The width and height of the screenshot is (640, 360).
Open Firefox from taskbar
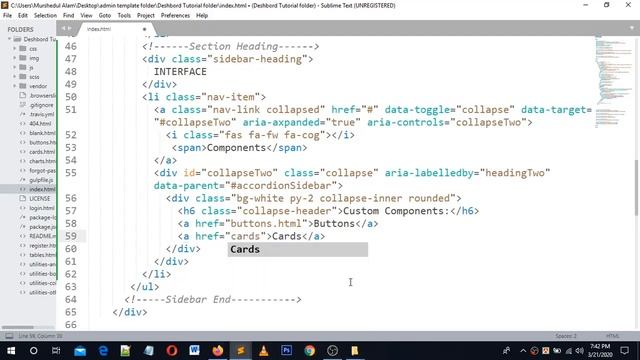218,351
